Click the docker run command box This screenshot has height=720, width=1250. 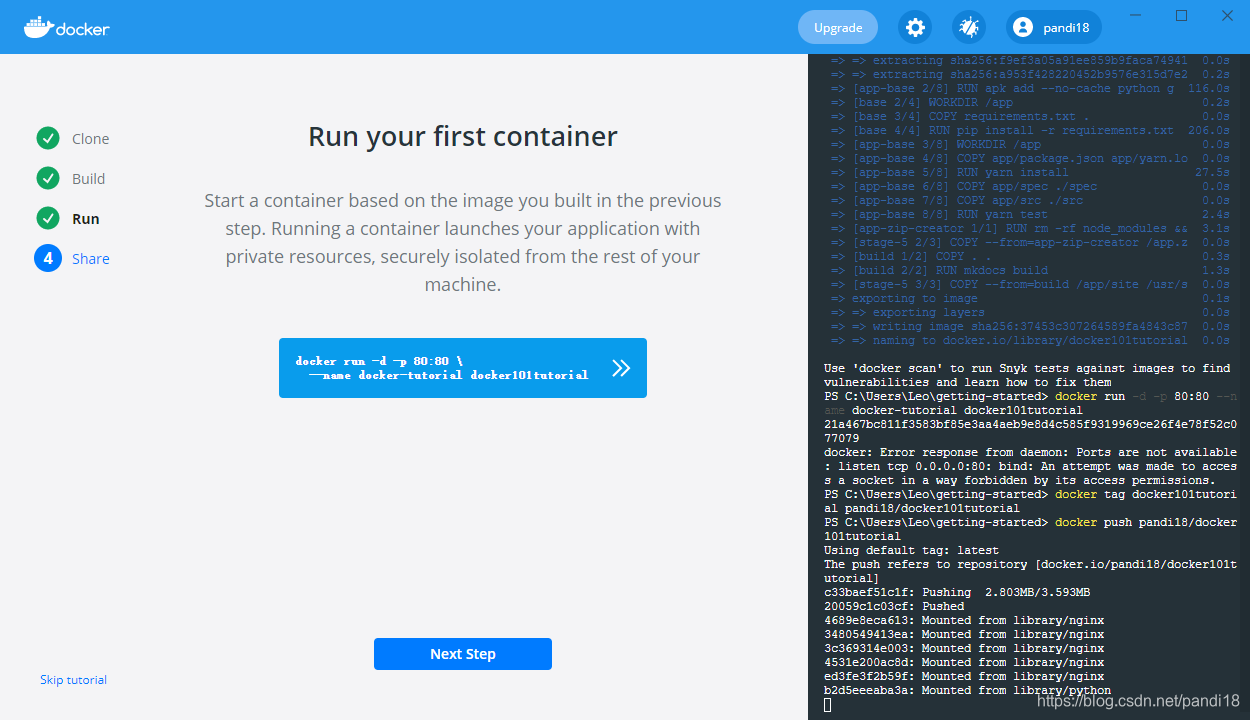coord(463,368)
